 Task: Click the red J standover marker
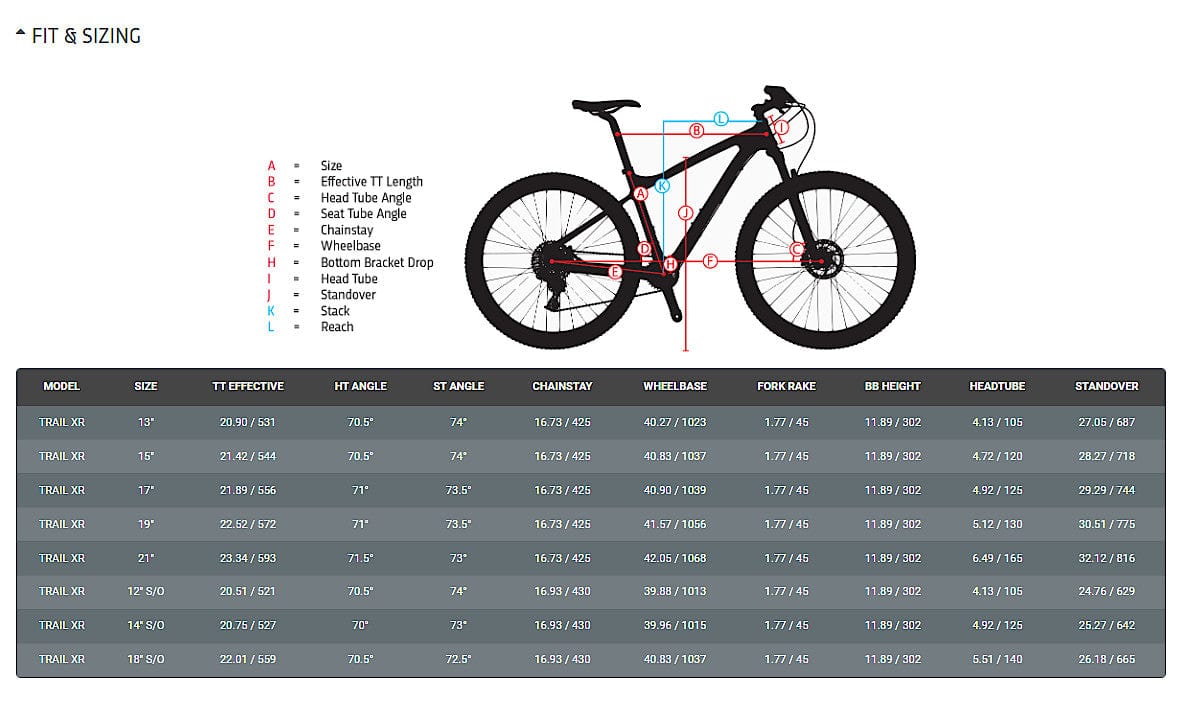(x=685, y=212)
